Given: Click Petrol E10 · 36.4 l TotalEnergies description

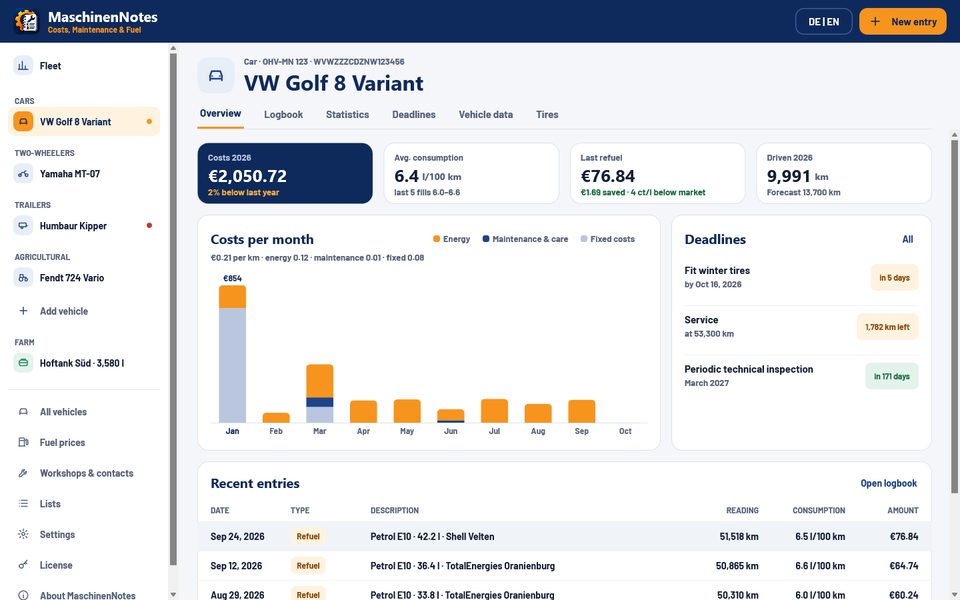Looking at the screenshot, I should click(x=462, y=566).
